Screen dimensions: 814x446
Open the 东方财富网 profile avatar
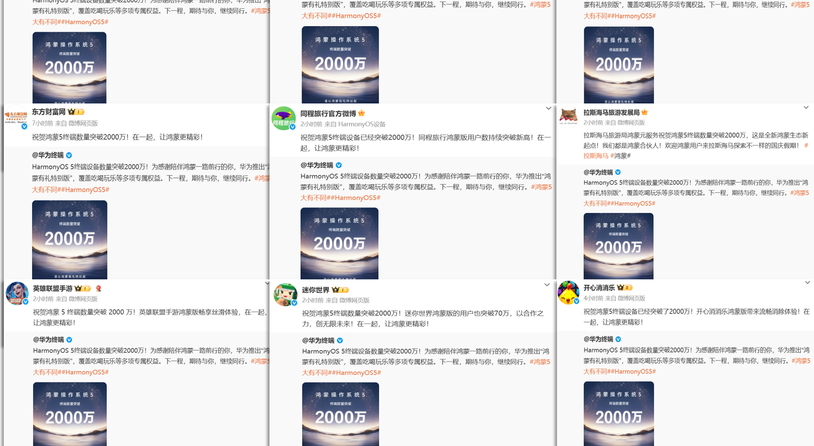tap(15, 118)
